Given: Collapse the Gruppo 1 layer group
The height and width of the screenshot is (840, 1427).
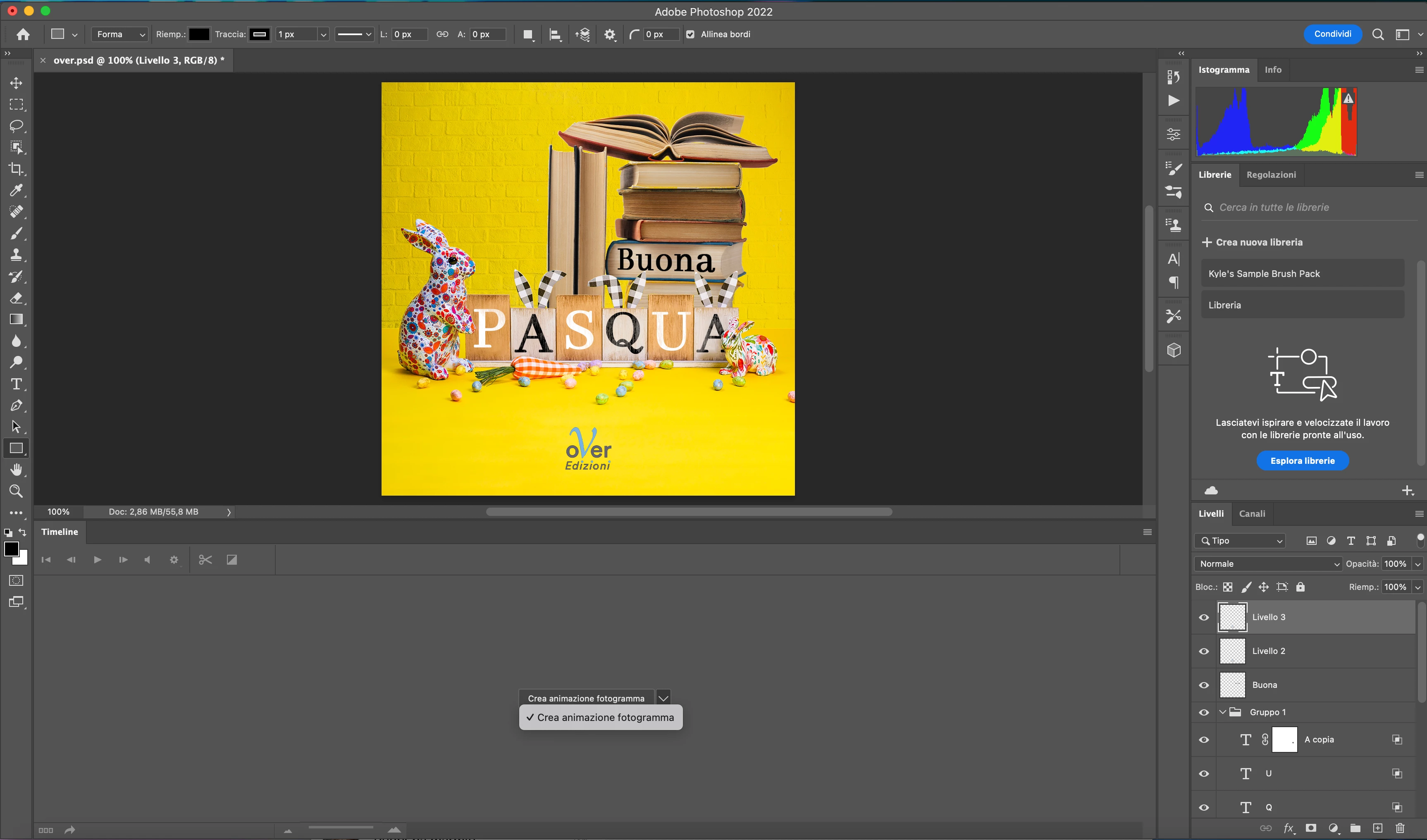Looking at the screenshot, I should click(x=1222, y=712).
